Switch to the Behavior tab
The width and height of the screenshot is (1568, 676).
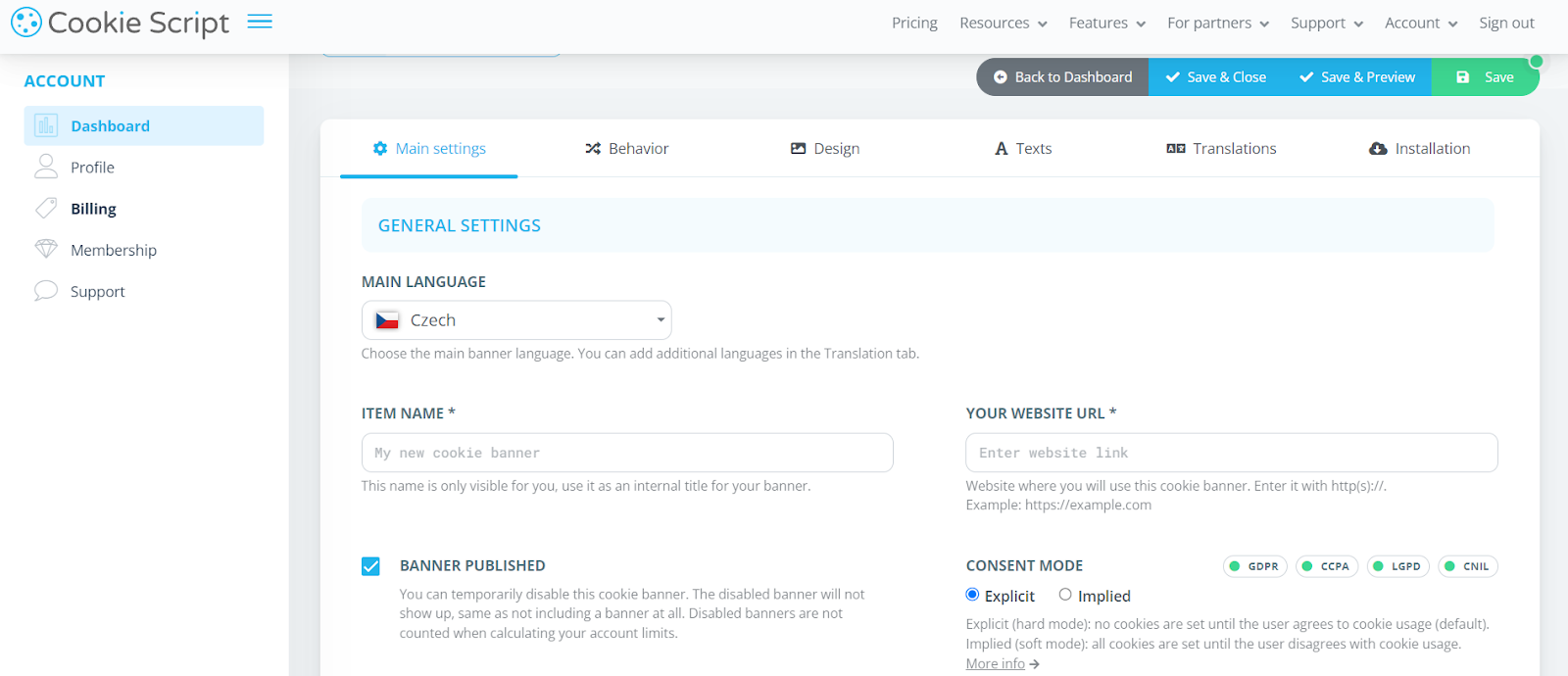click(627, 149)
